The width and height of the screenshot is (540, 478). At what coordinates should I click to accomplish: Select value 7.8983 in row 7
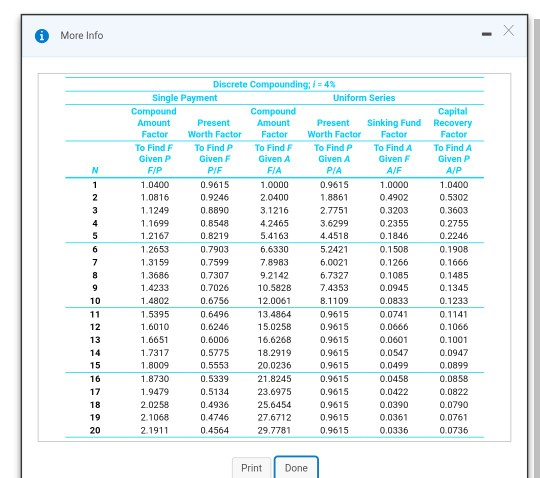click(x=274, y=262)
